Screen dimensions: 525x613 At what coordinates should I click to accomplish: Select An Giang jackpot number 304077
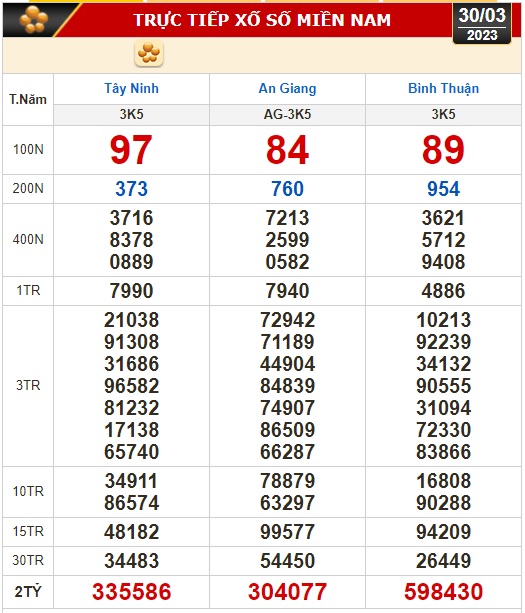(x=287, y=591)
